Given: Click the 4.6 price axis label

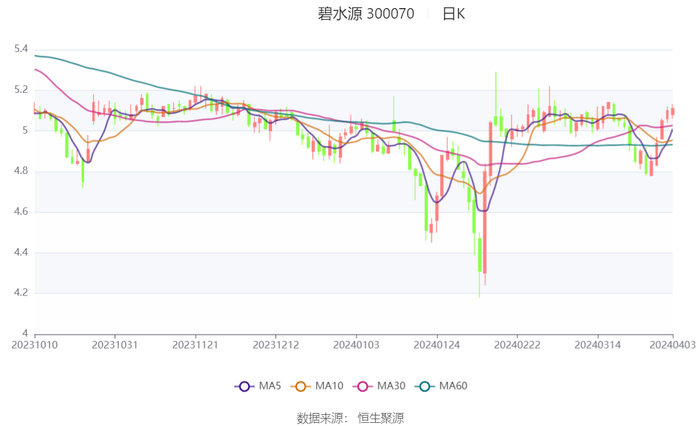Looking at the screenshot, I should coord(20,212).
